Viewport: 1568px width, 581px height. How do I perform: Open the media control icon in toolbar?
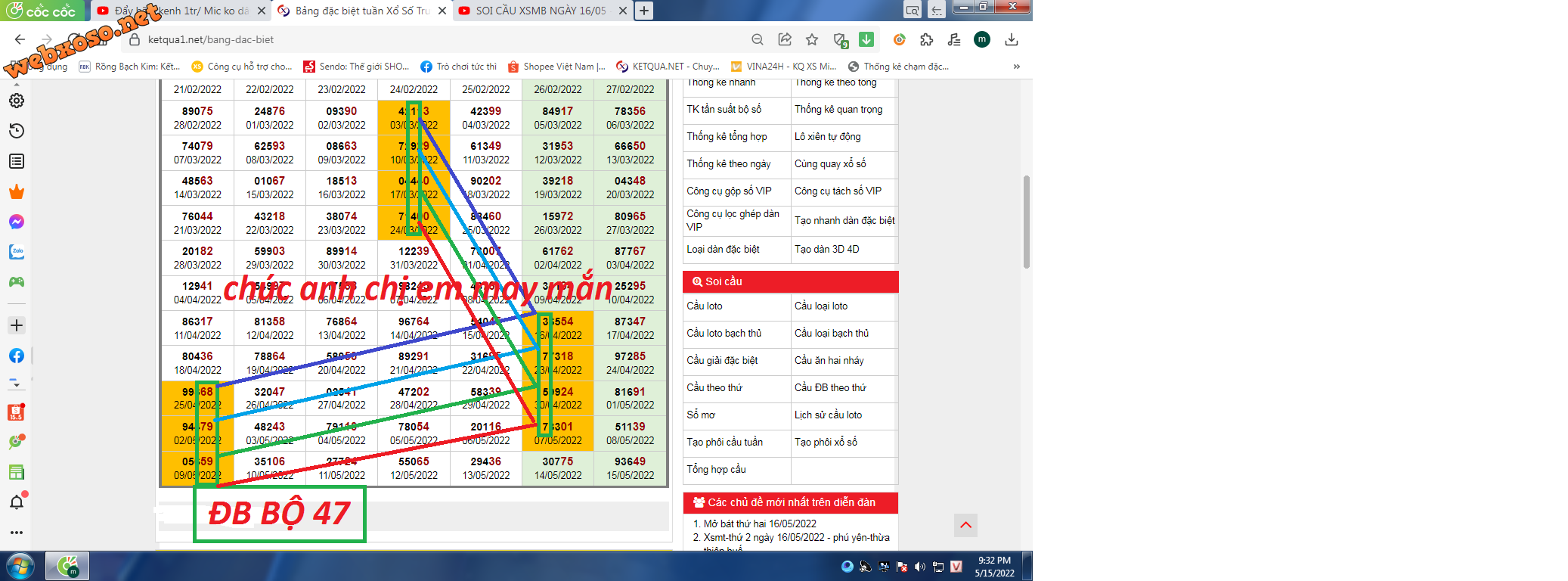[954, 39]
